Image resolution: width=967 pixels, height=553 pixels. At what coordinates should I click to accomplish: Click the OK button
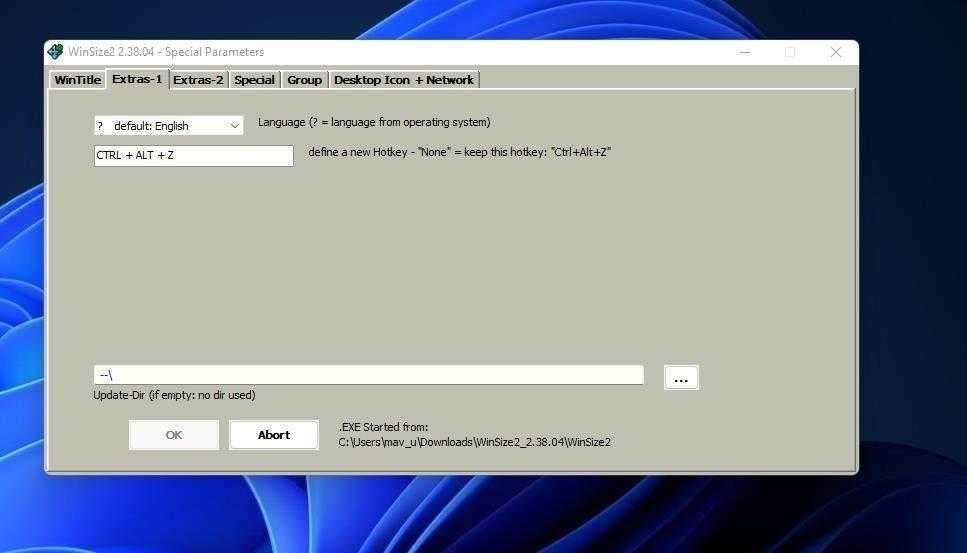(x=174, y=435)
